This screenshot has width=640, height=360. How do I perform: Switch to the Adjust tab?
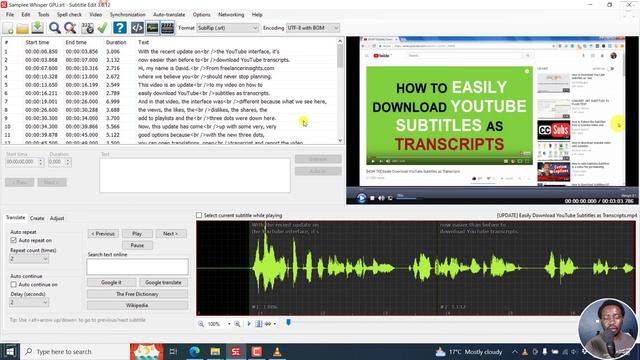[57, 218]
